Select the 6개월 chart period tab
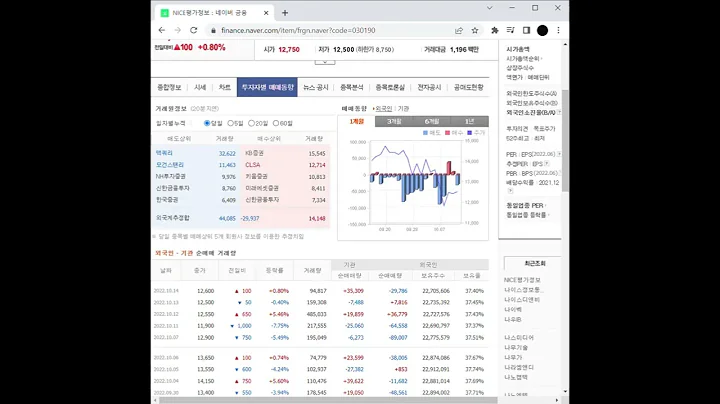The height and width of the screenshot is (404, 720). coord(432,121)
